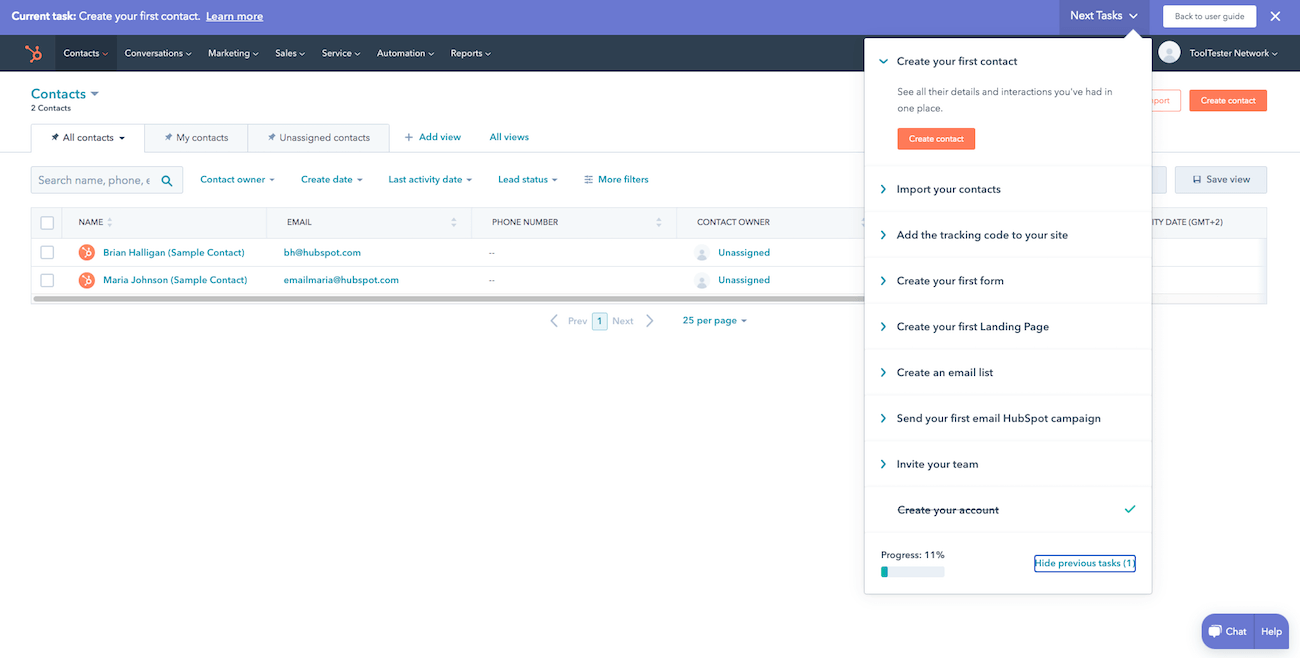
Task: Open the Contacts nav menu
Action: tap(86, 53)
